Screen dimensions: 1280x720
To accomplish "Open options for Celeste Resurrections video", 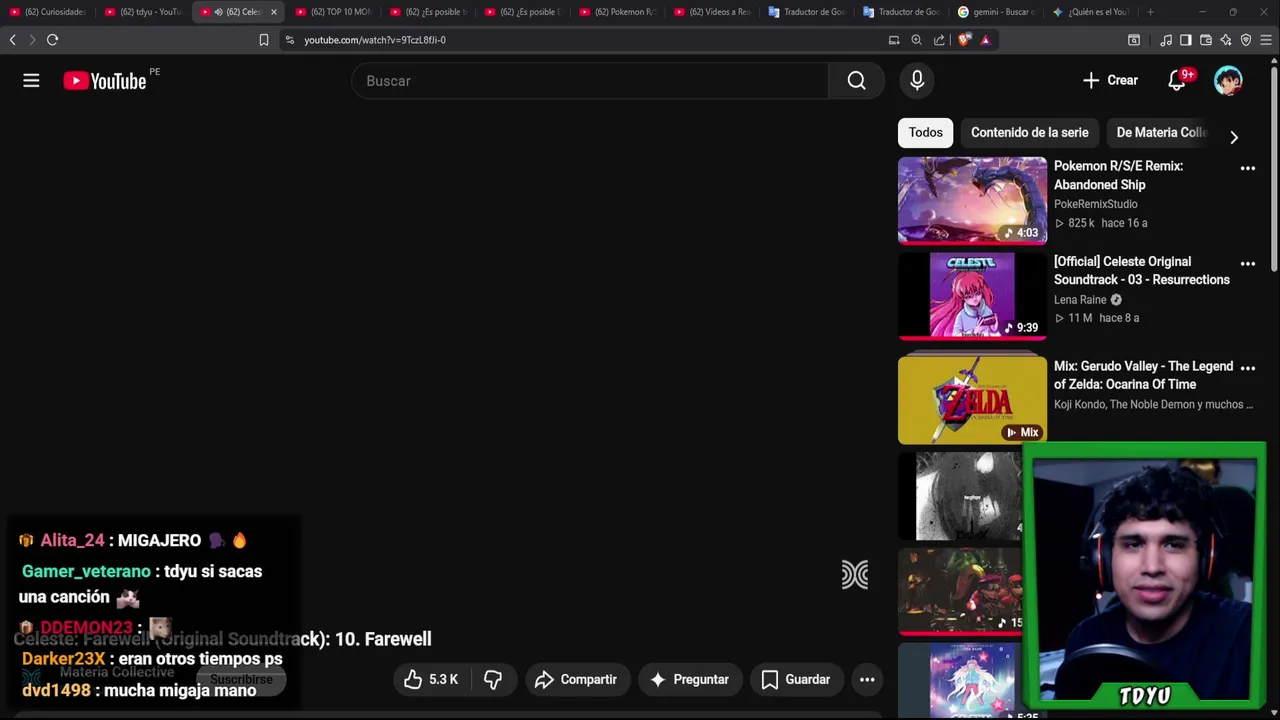I will tap(1247, 264).
